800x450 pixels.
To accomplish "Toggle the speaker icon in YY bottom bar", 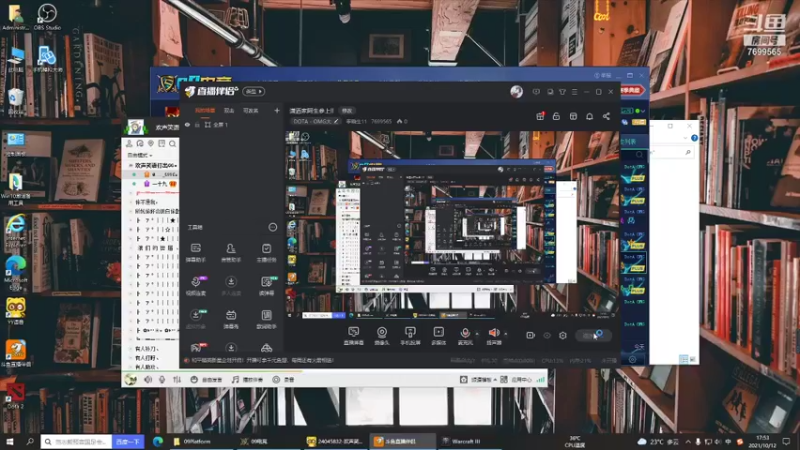I will point(148,380).
